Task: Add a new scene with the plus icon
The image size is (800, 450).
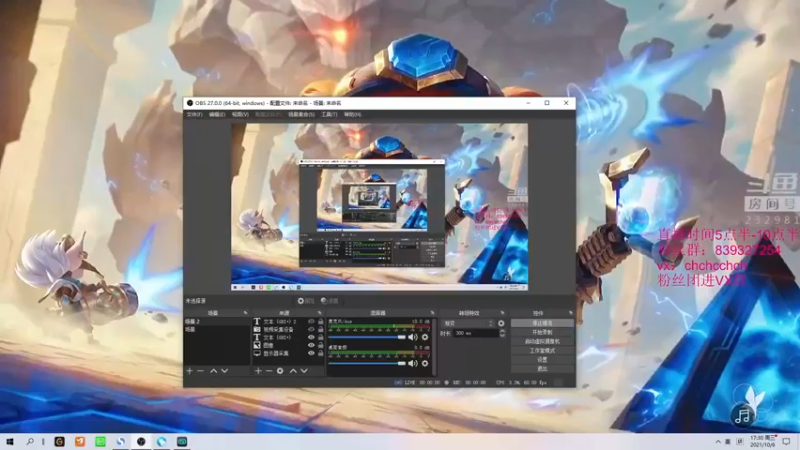Action: click(189, 371)
